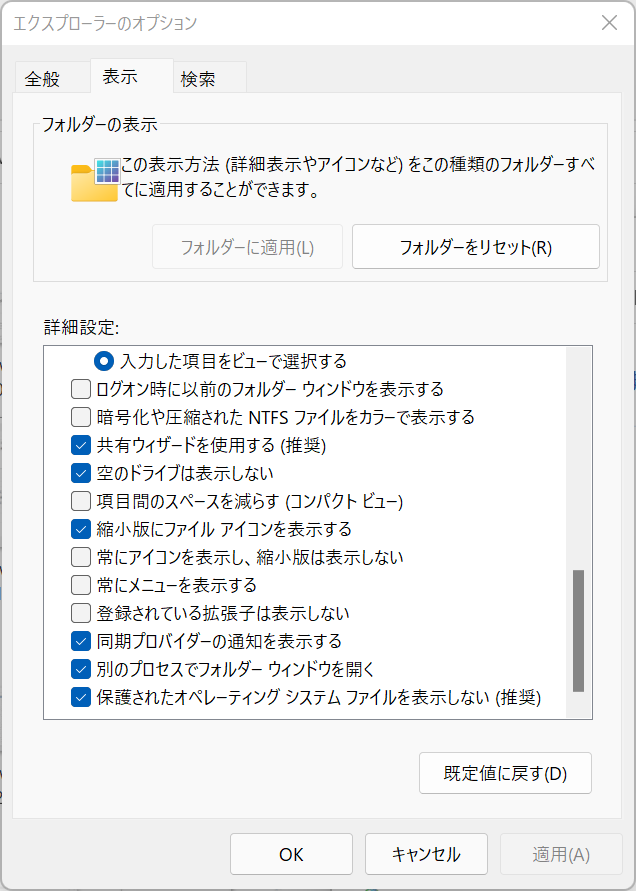
Task: Uncheck 共有ウィザードを使用する (推奨)
Action: [81, 445]
